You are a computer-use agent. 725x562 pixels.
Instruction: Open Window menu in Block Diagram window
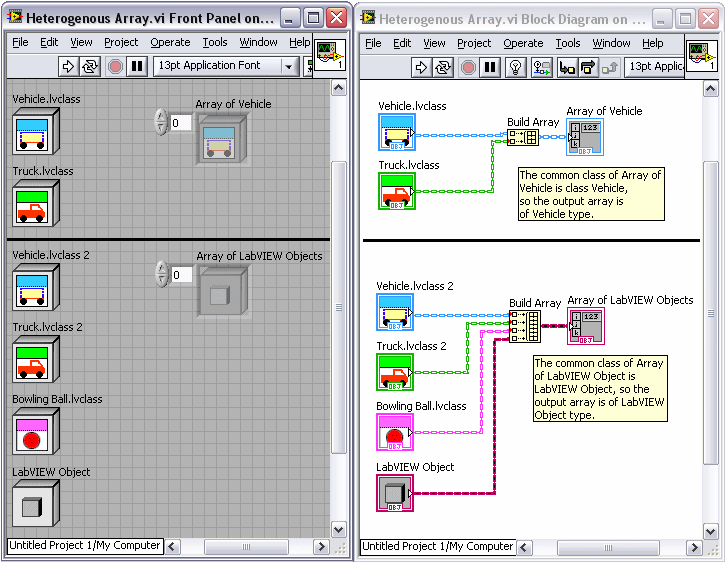(x=611, y=43)
